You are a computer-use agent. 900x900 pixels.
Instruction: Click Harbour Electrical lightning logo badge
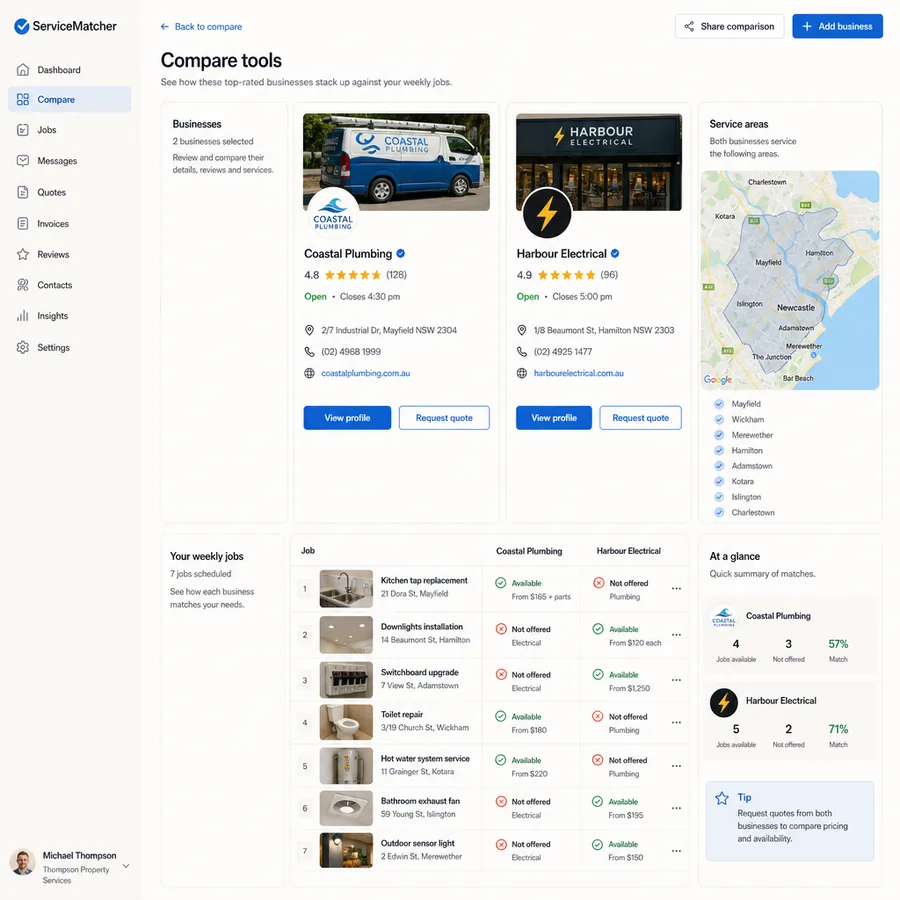[x=547, y=213]
